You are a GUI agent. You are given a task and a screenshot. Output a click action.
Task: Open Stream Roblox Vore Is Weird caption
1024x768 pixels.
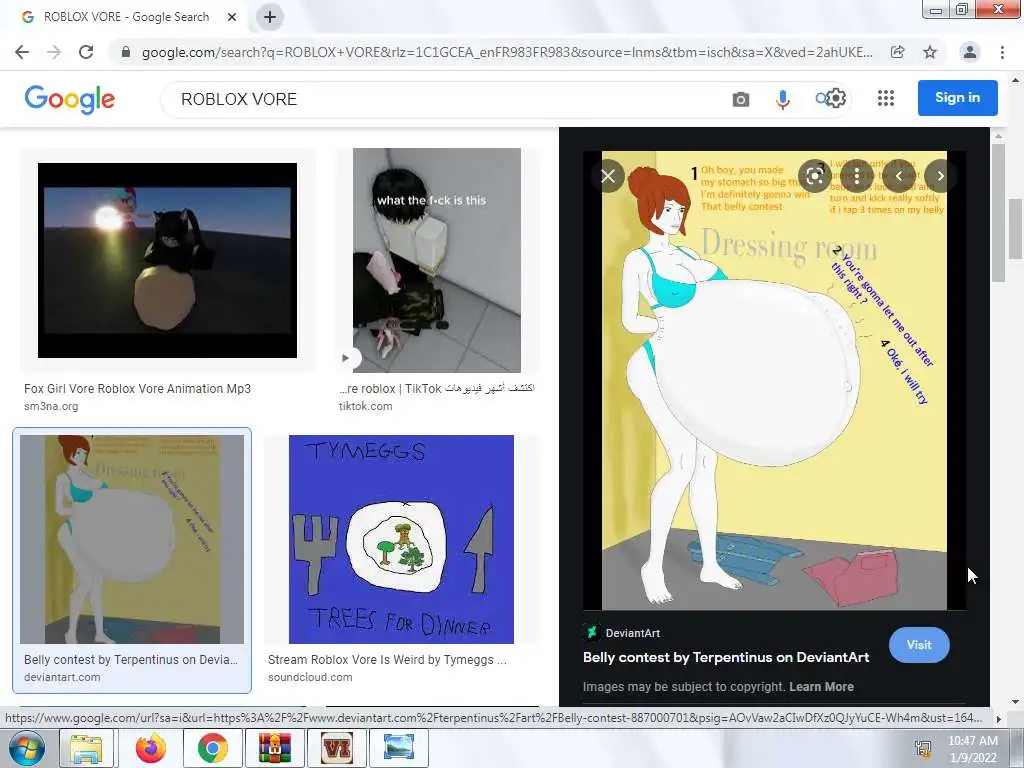click(x=387, y=660)
